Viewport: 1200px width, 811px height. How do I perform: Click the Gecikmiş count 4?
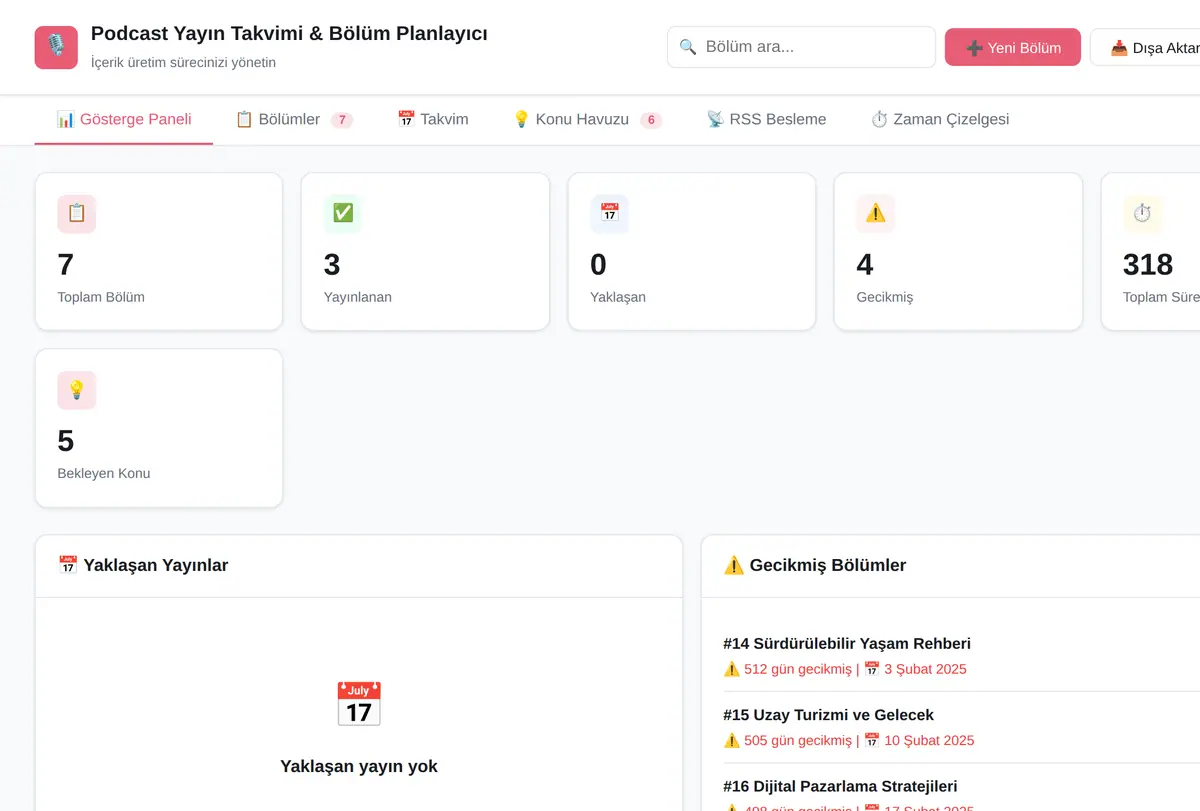(x=865, y=265)
